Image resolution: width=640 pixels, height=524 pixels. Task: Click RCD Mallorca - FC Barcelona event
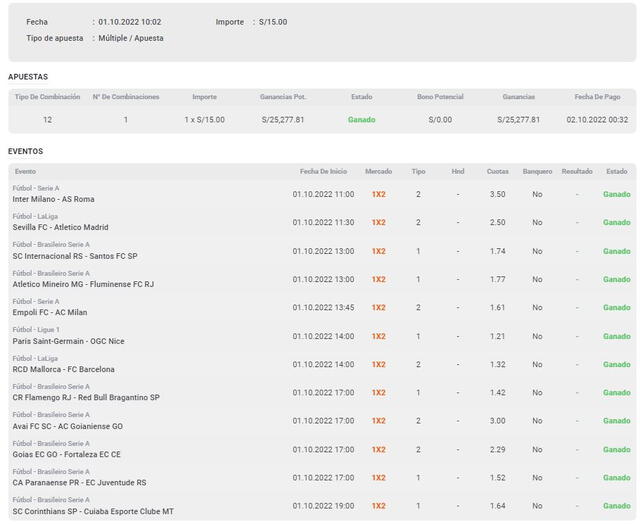(x=63, y=369)
